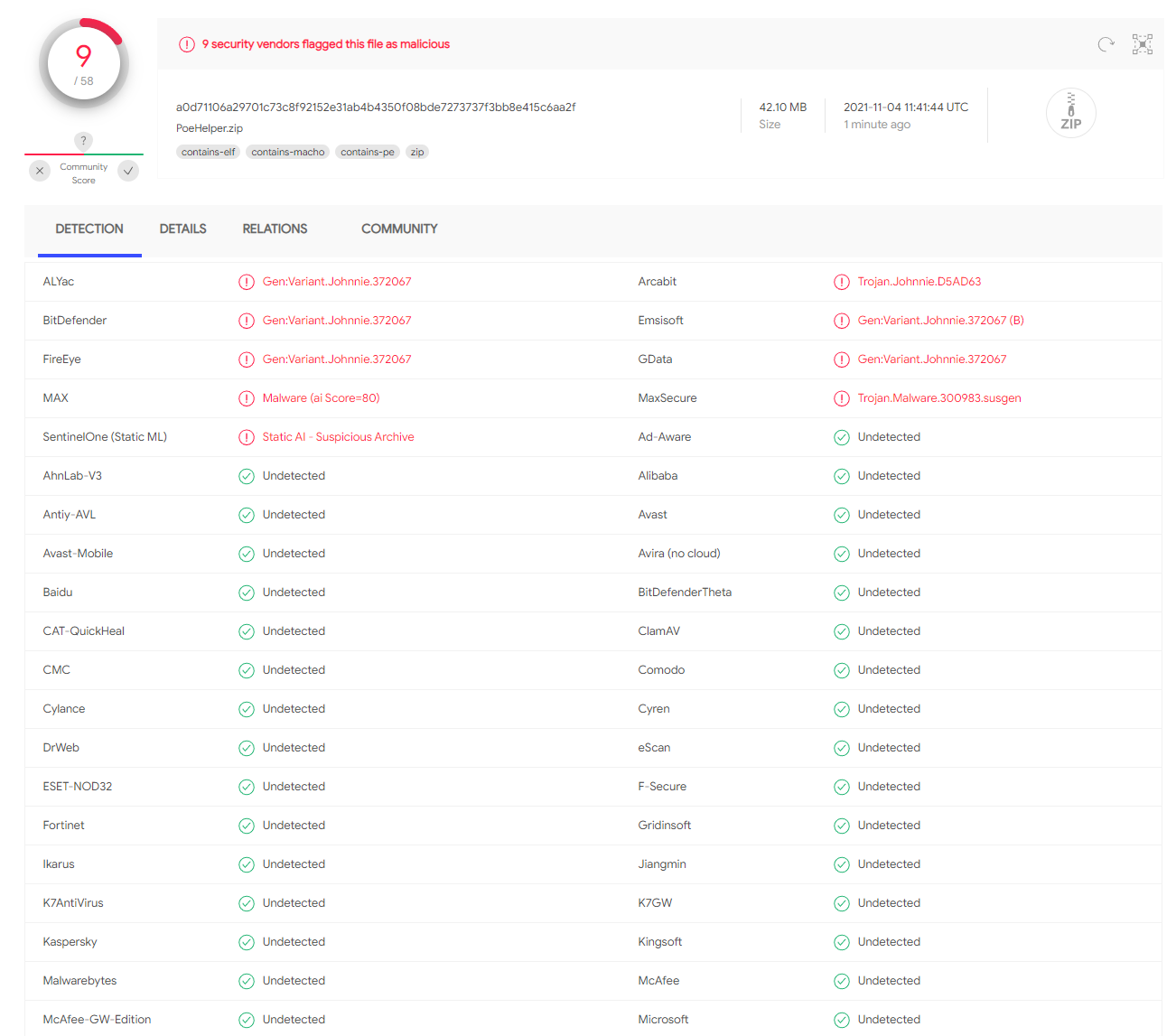Click the Kaspersky undetected check icon

tap(247, 942)
